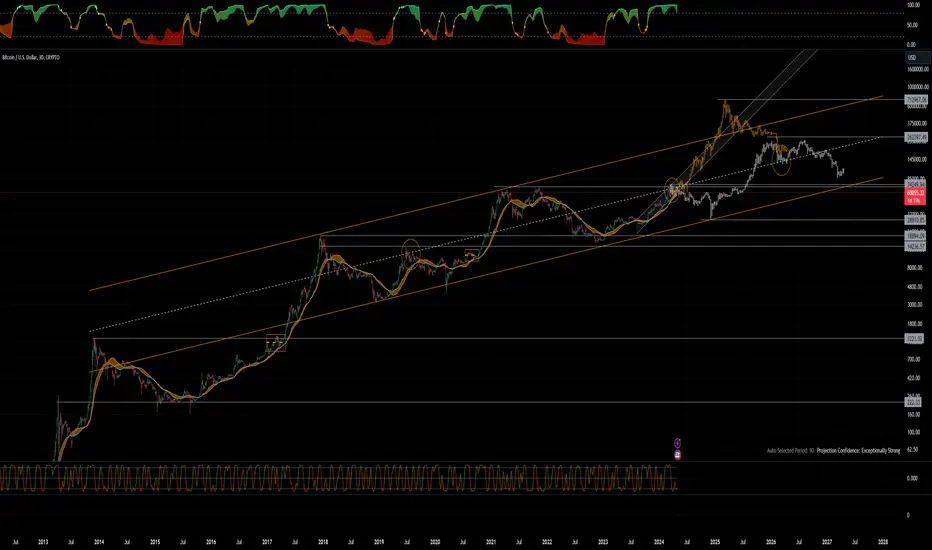932x550 pixels.
Task: Click the 2020 label on time axis
Action: [434, 542]
